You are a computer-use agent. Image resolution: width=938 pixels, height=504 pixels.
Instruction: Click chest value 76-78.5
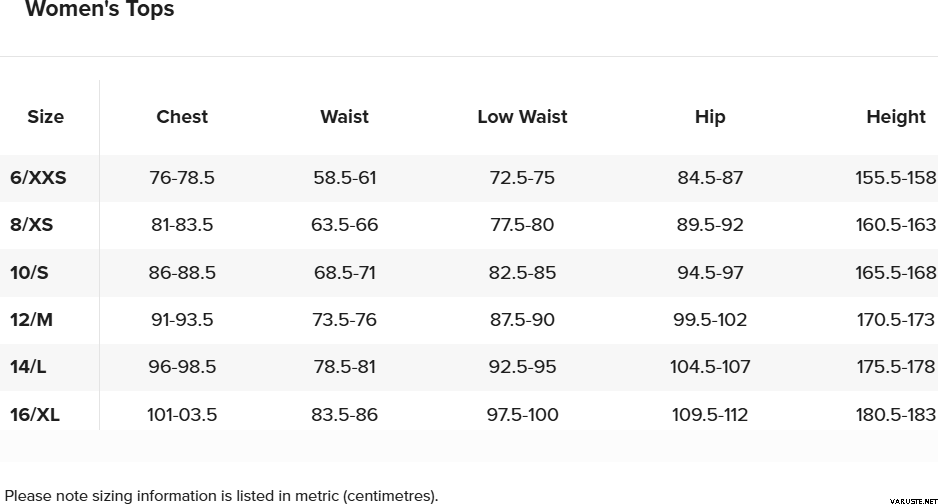pyautogui.click(x=182, y=178)
